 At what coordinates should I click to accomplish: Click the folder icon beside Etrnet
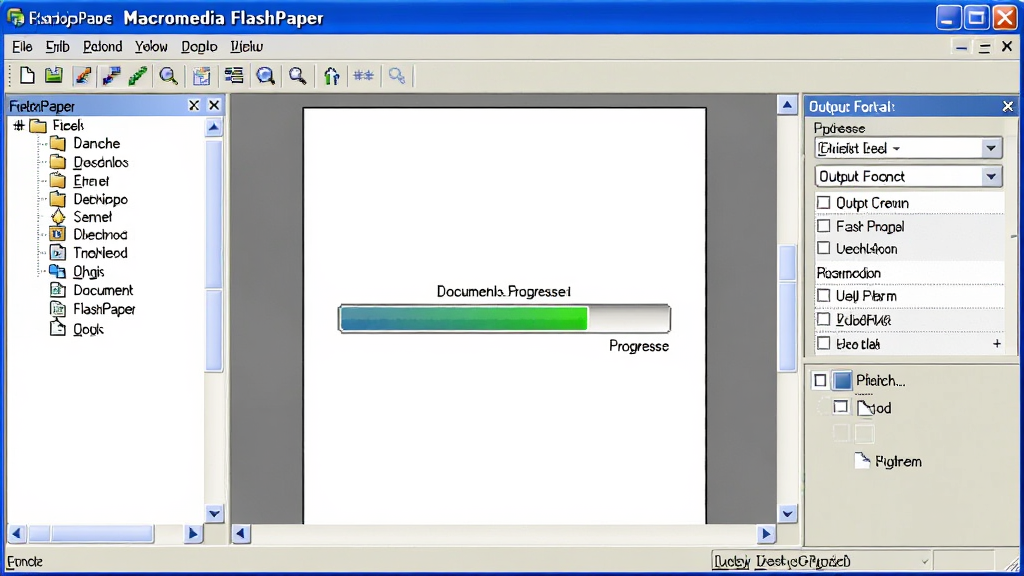(57, 180)
